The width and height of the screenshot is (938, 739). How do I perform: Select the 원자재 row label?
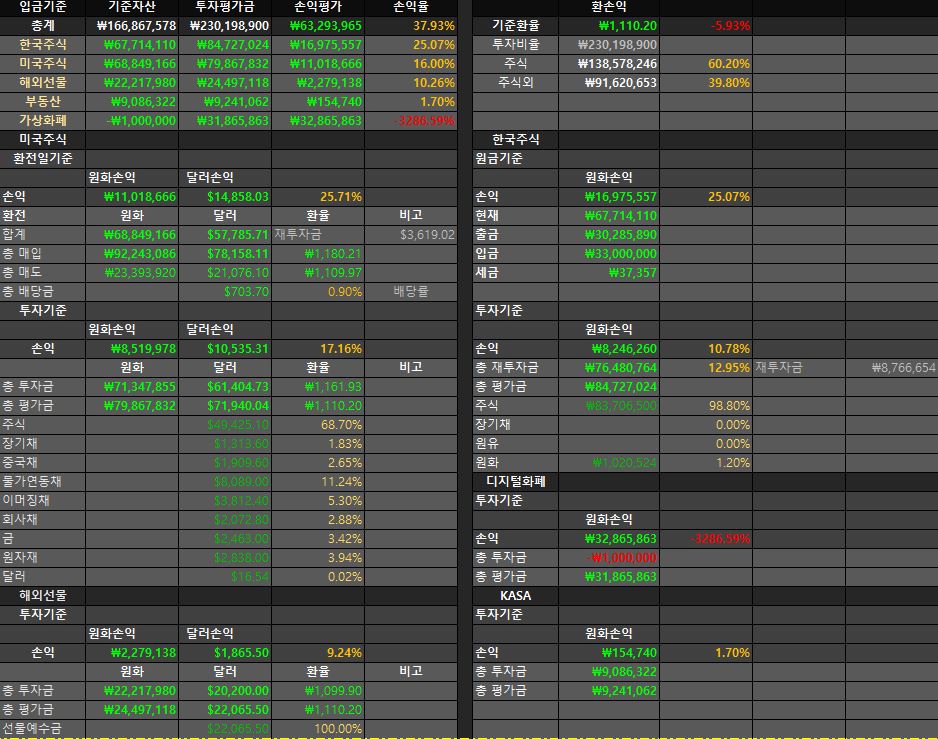[x=42, y=558]
